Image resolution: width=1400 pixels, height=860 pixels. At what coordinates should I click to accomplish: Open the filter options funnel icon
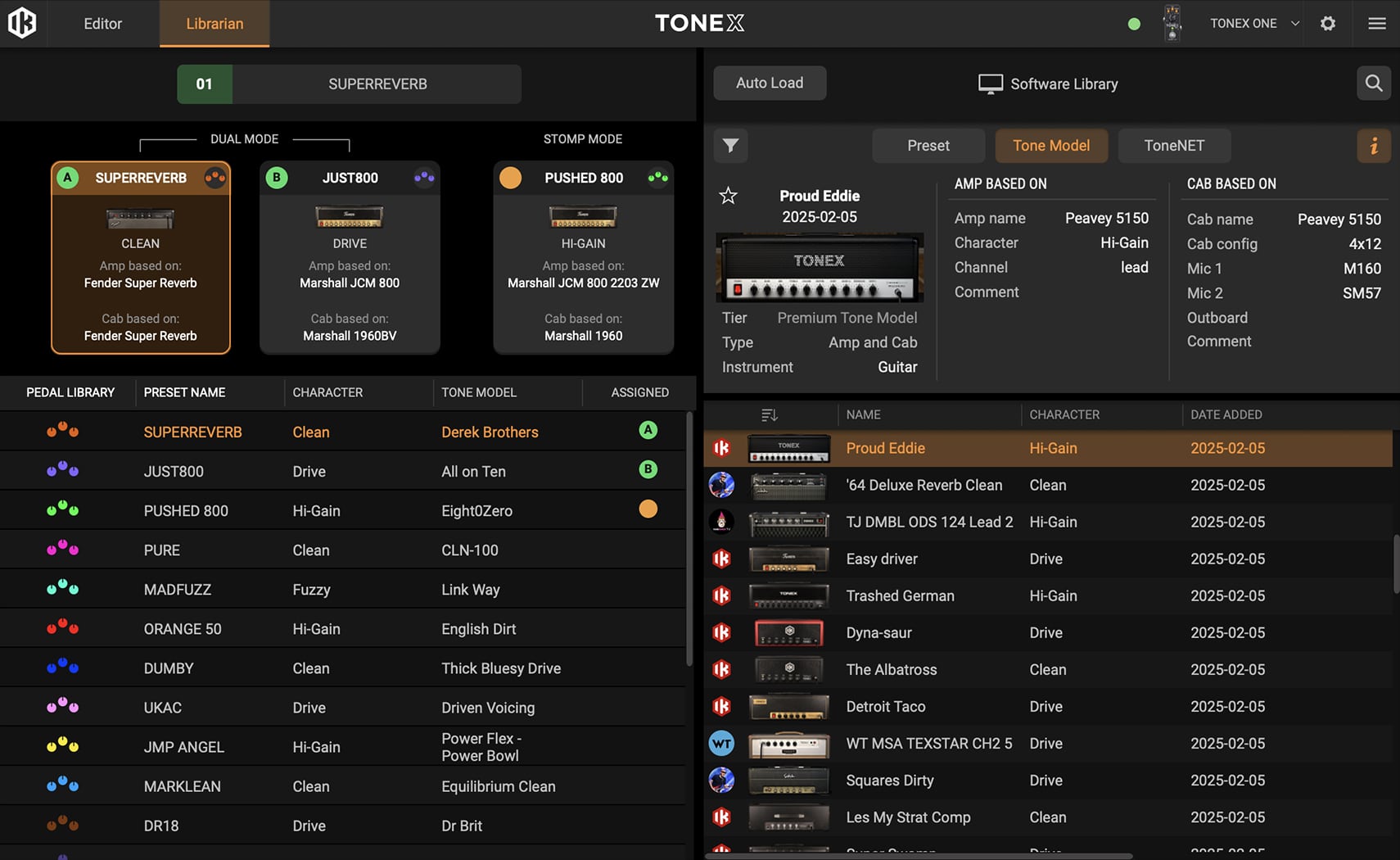(731, 146)
